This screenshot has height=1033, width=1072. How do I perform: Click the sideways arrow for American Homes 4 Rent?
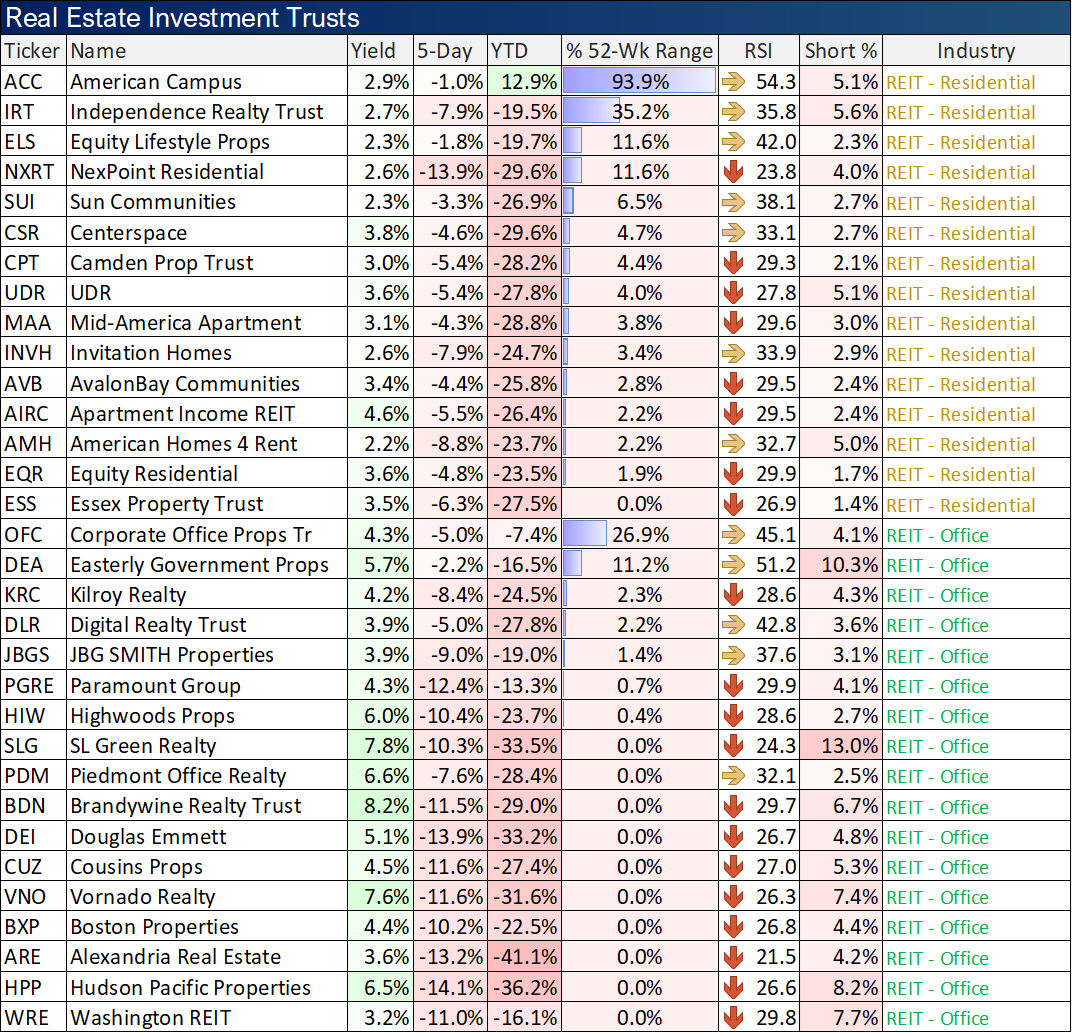click(x=734, y=444)
